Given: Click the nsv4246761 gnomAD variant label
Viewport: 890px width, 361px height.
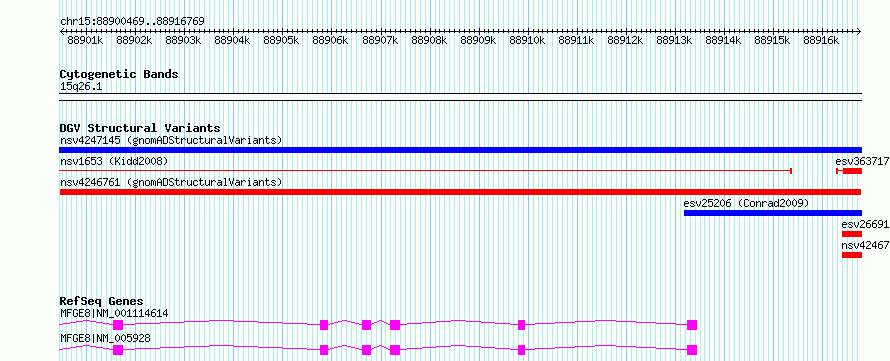Looking at the screenshot, I should coord(171,182).
